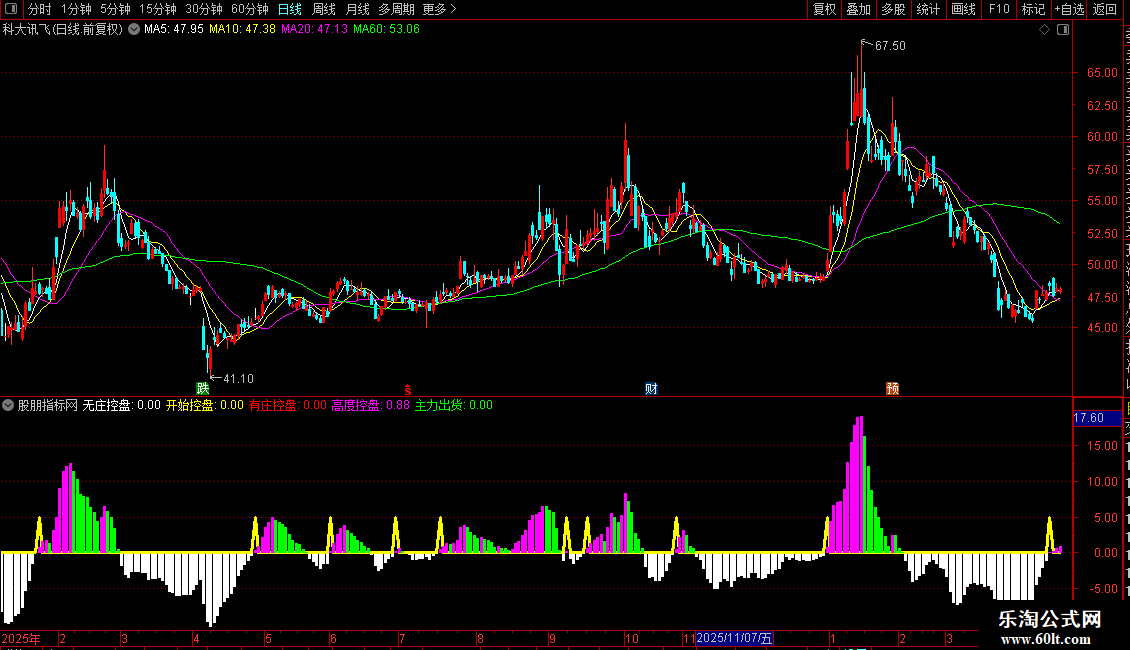Screen dimensions: 1130x650
Task: Click the 15.00 indicator axis label
Action: pyautogui.click(x=1103, y=446)
